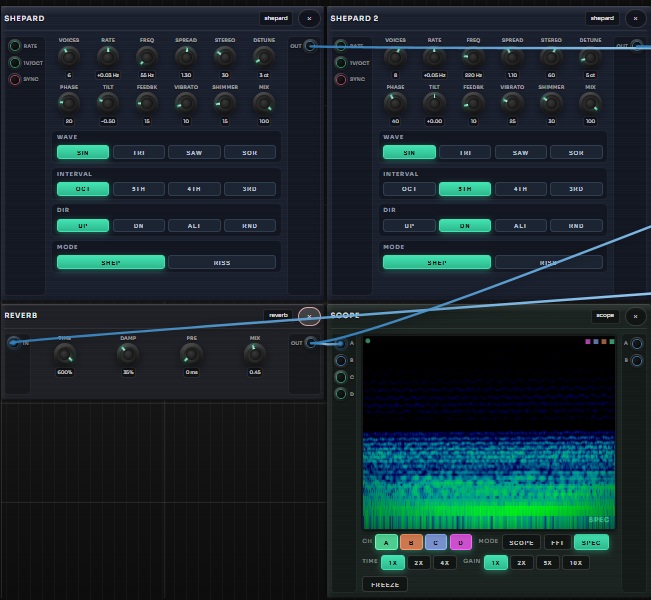Click the 1V/OCT input jack on first Shepard
Screen dimensions: 651x600
point(14,62)
